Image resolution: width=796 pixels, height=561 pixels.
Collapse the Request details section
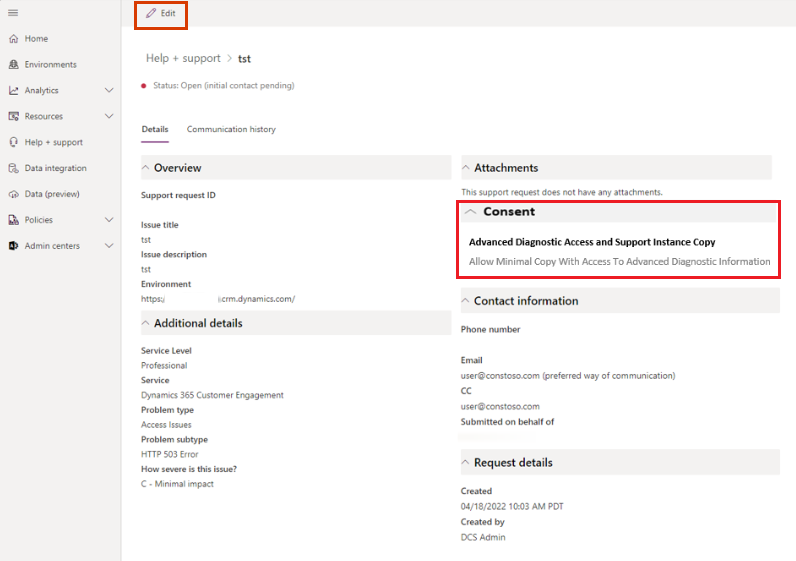pyautogui.click(x=466, y=462)
